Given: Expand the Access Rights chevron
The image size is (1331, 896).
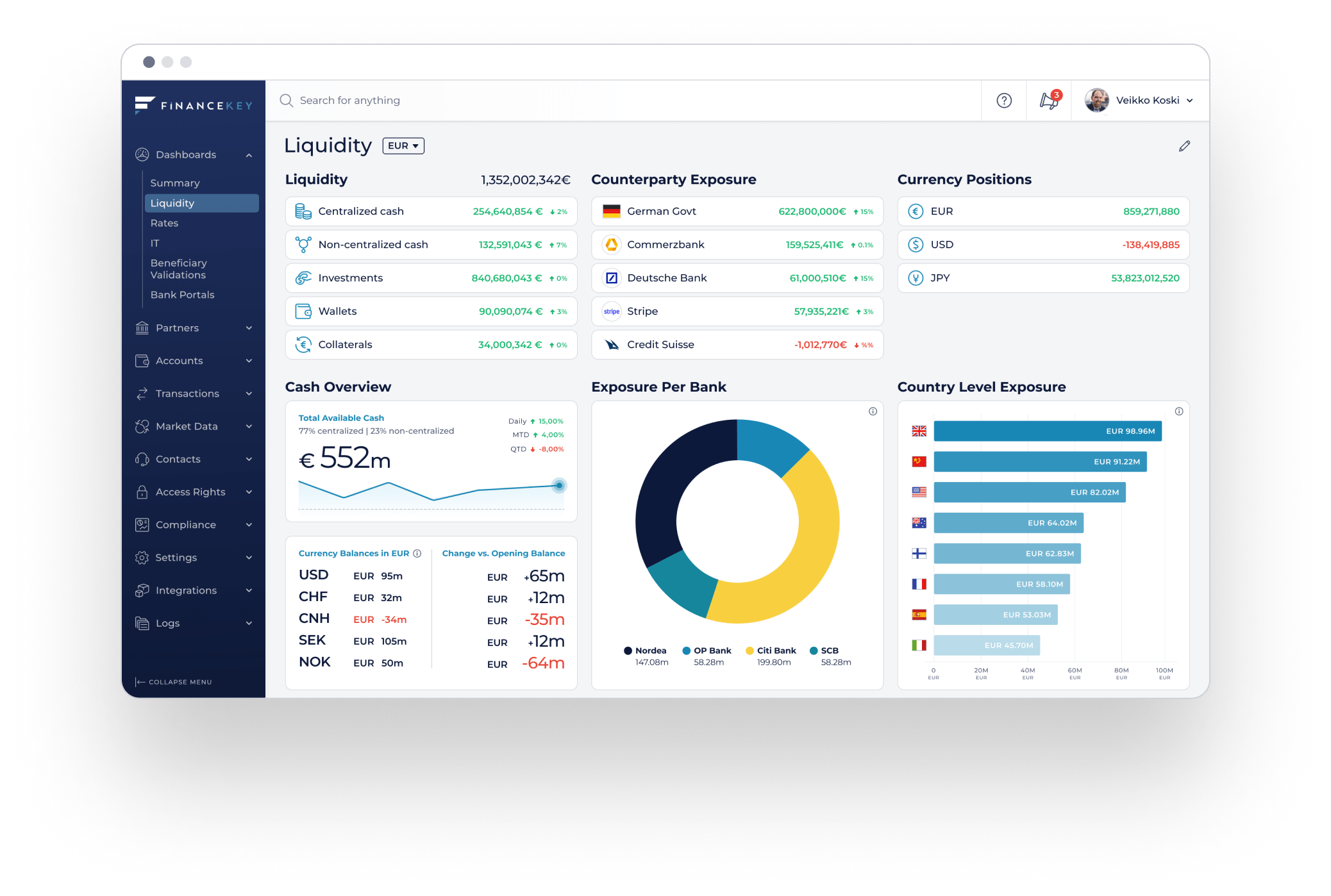Looking at the screenshot, I should coord(249,492).
